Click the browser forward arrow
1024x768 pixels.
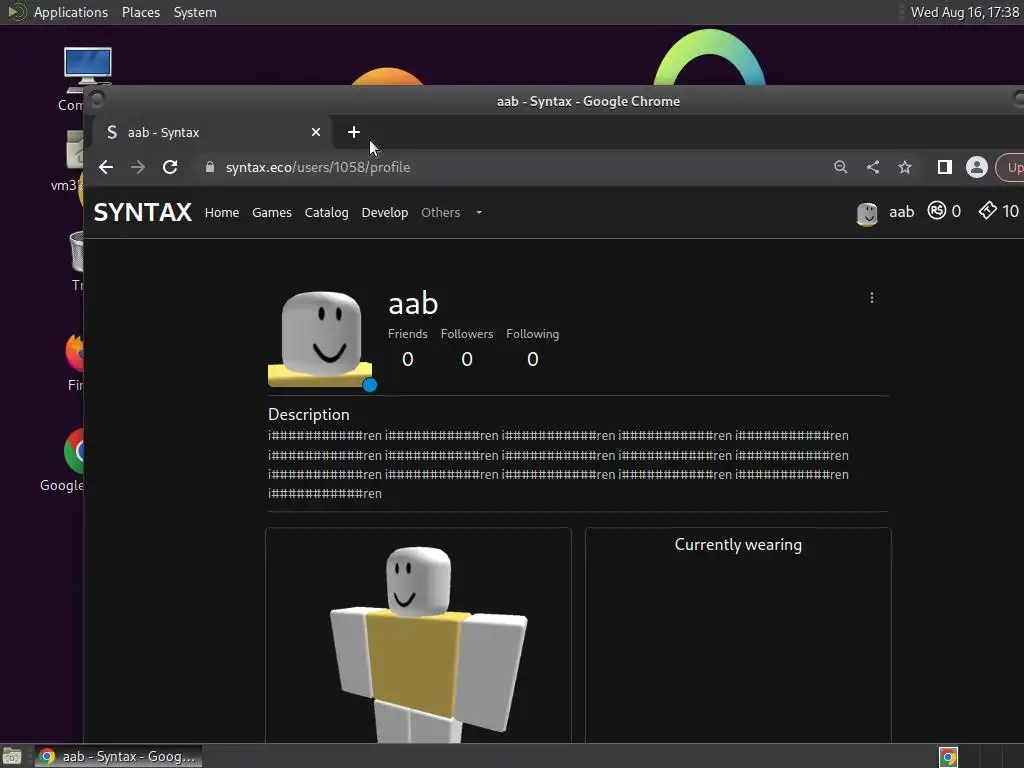pos(138,167)
